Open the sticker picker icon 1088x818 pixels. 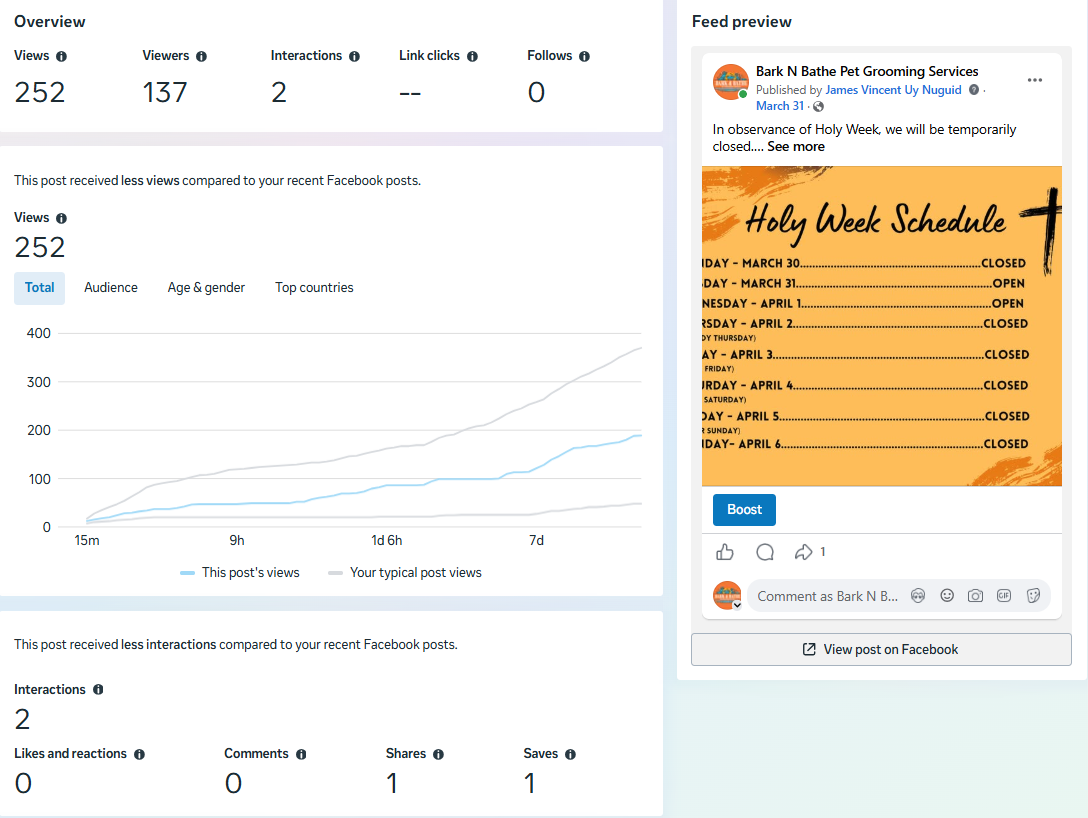1033,595
